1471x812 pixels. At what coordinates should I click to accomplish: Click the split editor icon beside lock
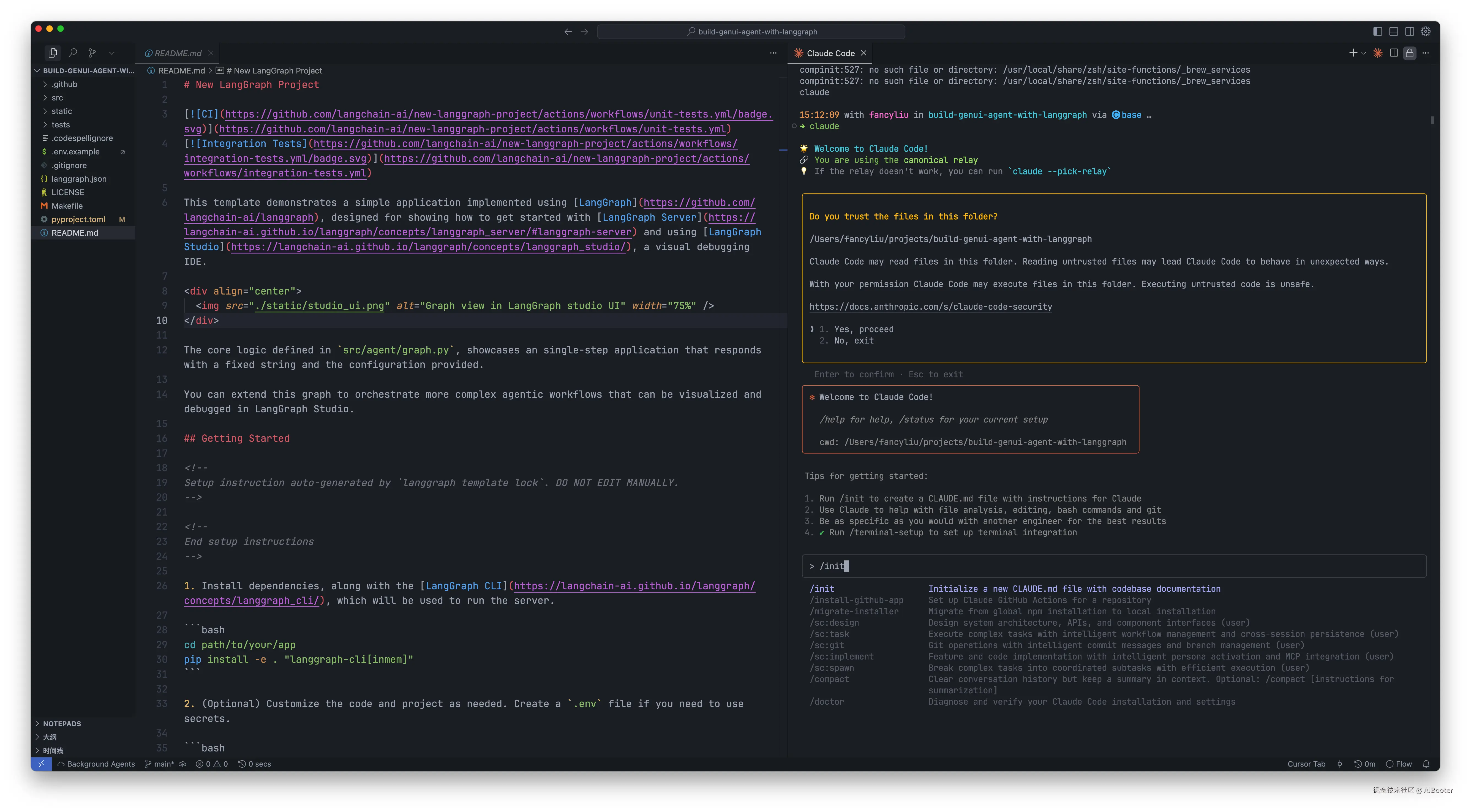pyautogui.click(x=1394, y=53)
